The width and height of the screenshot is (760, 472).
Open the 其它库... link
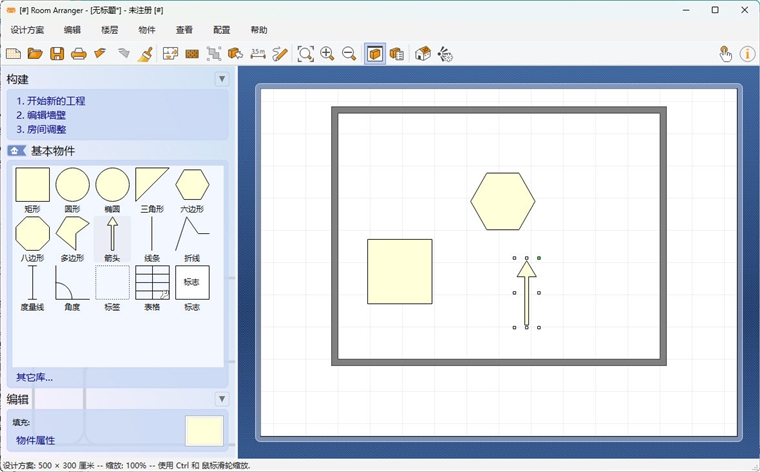34,378
